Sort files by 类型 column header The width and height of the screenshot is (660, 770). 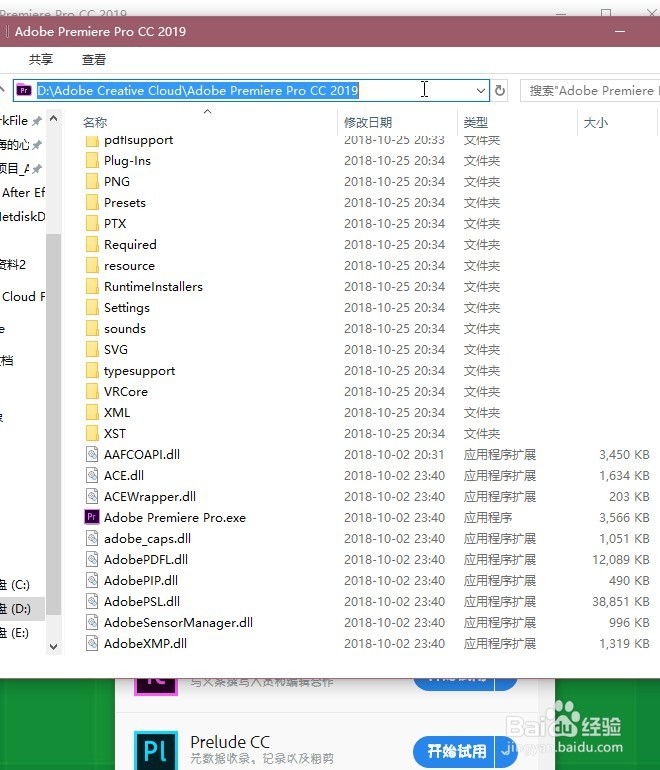click(x=475, y=122)
